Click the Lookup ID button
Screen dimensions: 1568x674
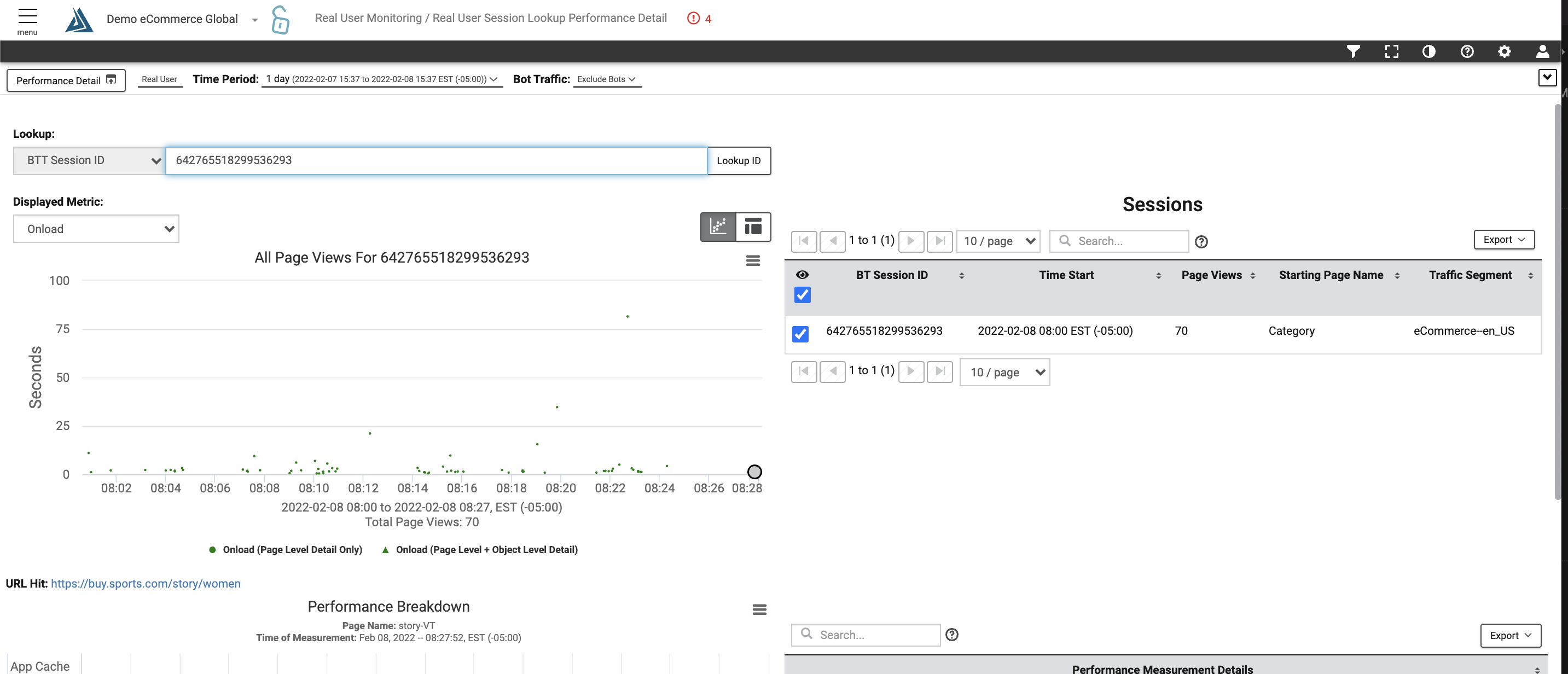click(739, 161)
